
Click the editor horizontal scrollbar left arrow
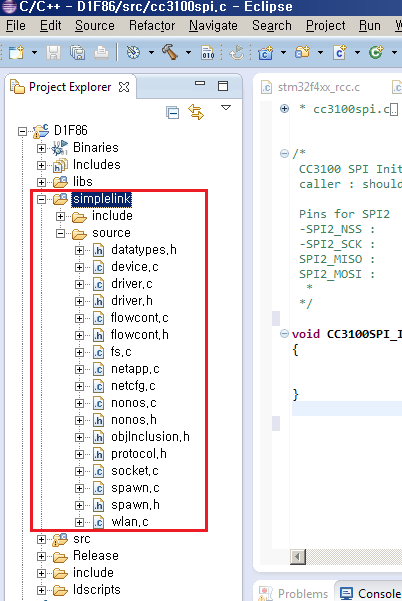click(298, 556)
